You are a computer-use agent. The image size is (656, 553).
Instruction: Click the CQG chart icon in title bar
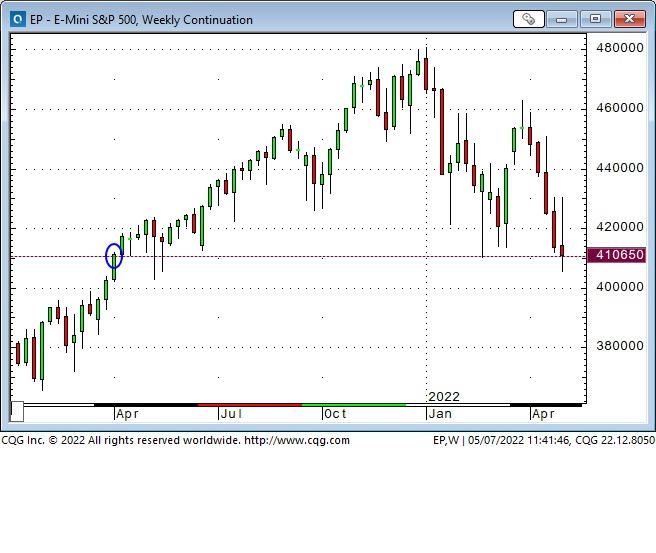(18, 19)
